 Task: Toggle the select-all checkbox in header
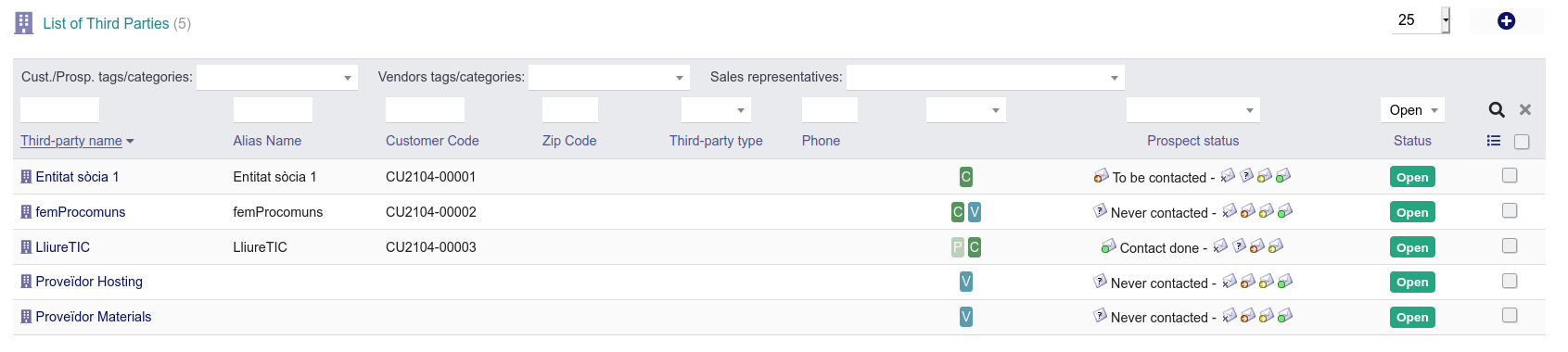(x=1522, y=142)
